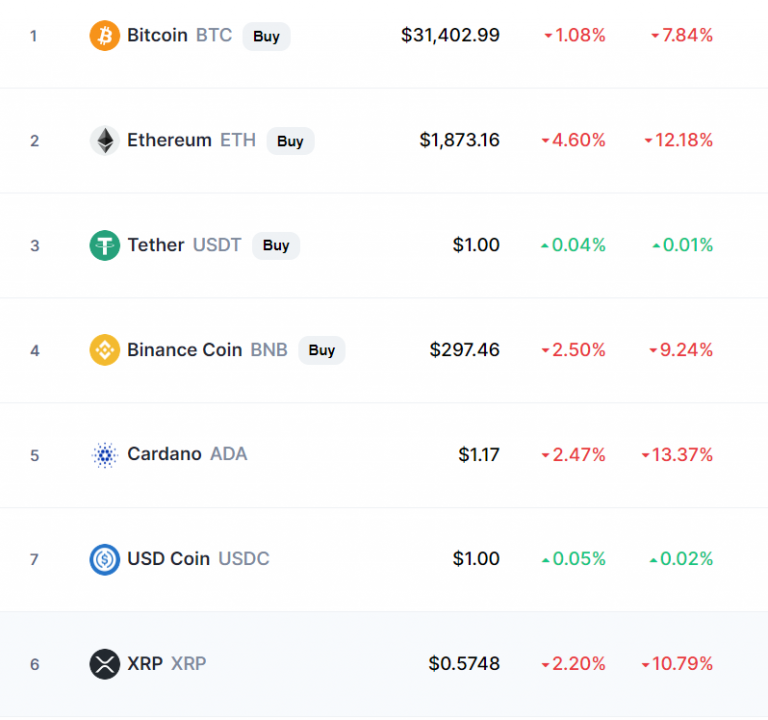This screenshot has height=720, width=768.
Task: Click Bitcoin's price $31,402.99
Action: tap(450, 35)
